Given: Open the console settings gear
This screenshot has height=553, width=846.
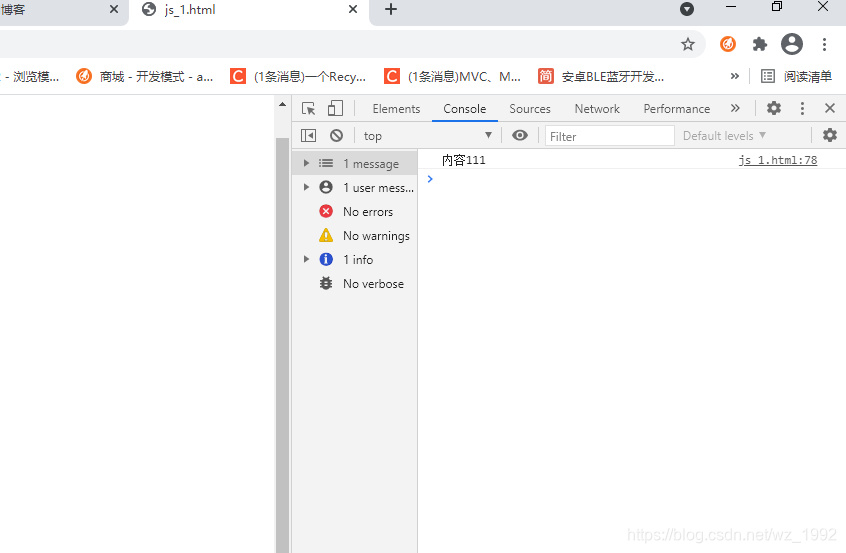Looking at the screenshot, I should 830,135.
